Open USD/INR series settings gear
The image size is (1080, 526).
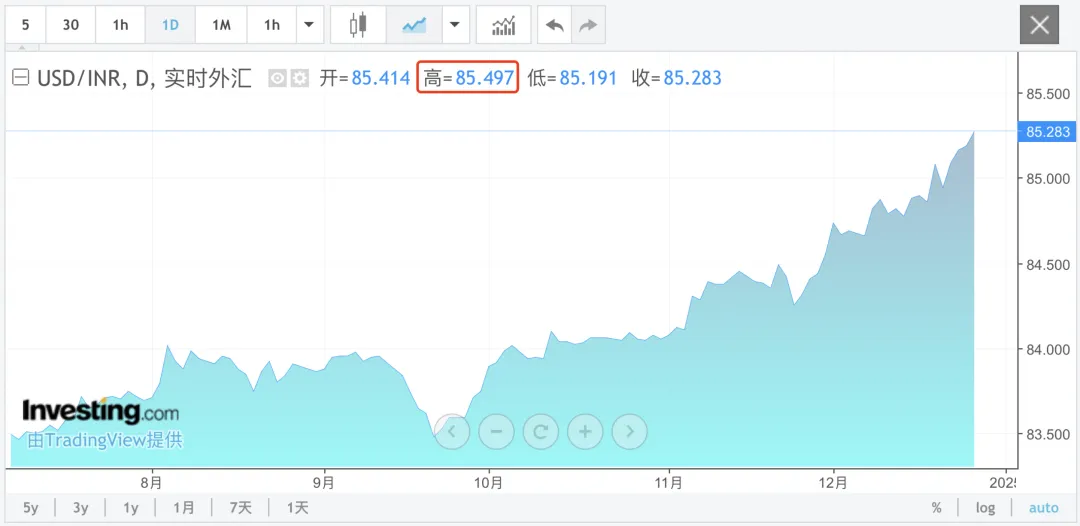[300, 78]
